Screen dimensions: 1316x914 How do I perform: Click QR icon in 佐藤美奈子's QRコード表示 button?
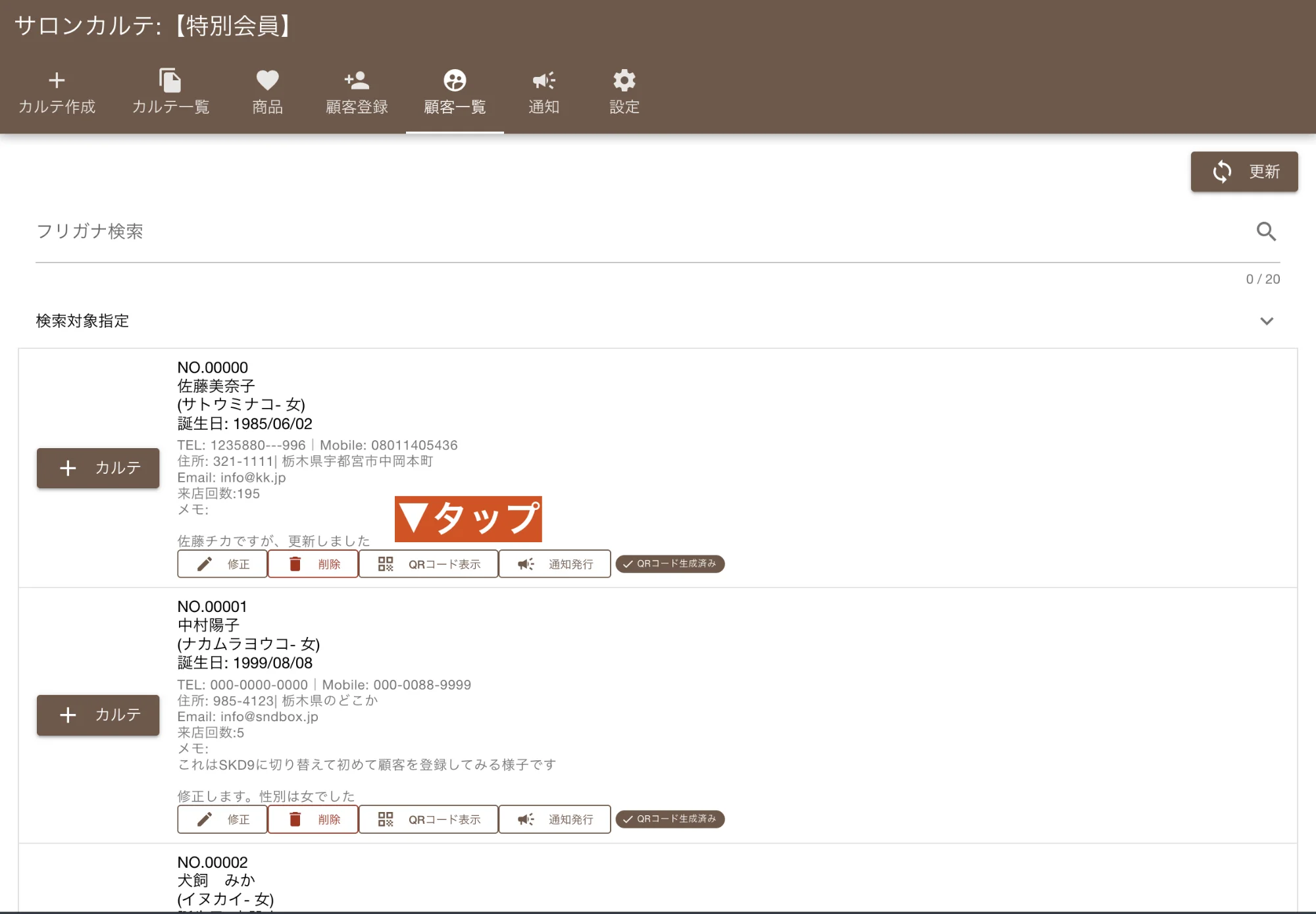click(386, 564)
